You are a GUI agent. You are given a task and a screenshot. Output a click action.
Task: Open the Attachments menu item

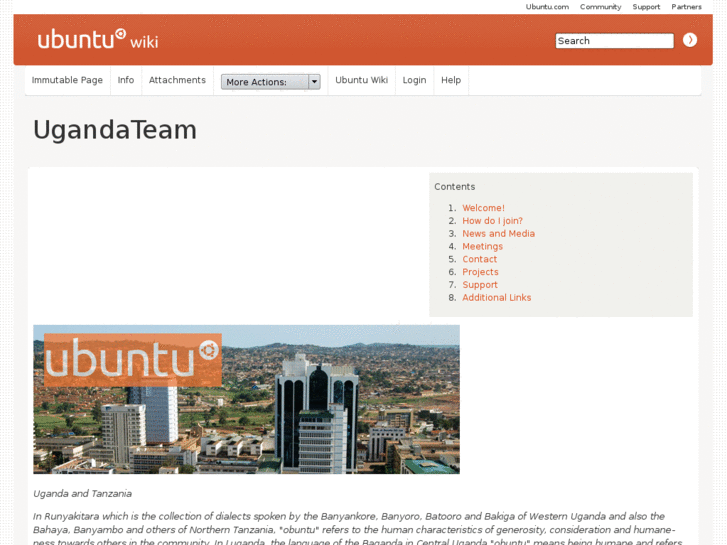(177, 80)
